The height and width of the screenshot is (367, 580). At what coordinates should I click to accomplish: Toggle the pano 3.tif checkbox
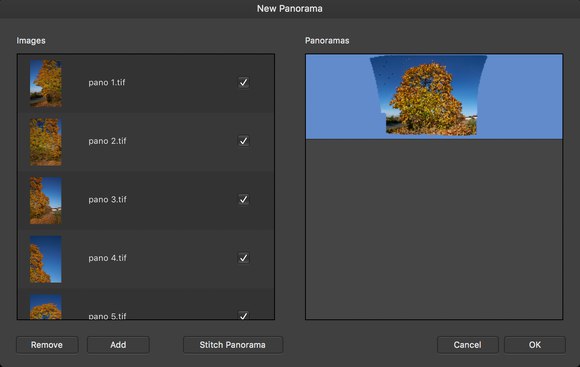point(243,199)
